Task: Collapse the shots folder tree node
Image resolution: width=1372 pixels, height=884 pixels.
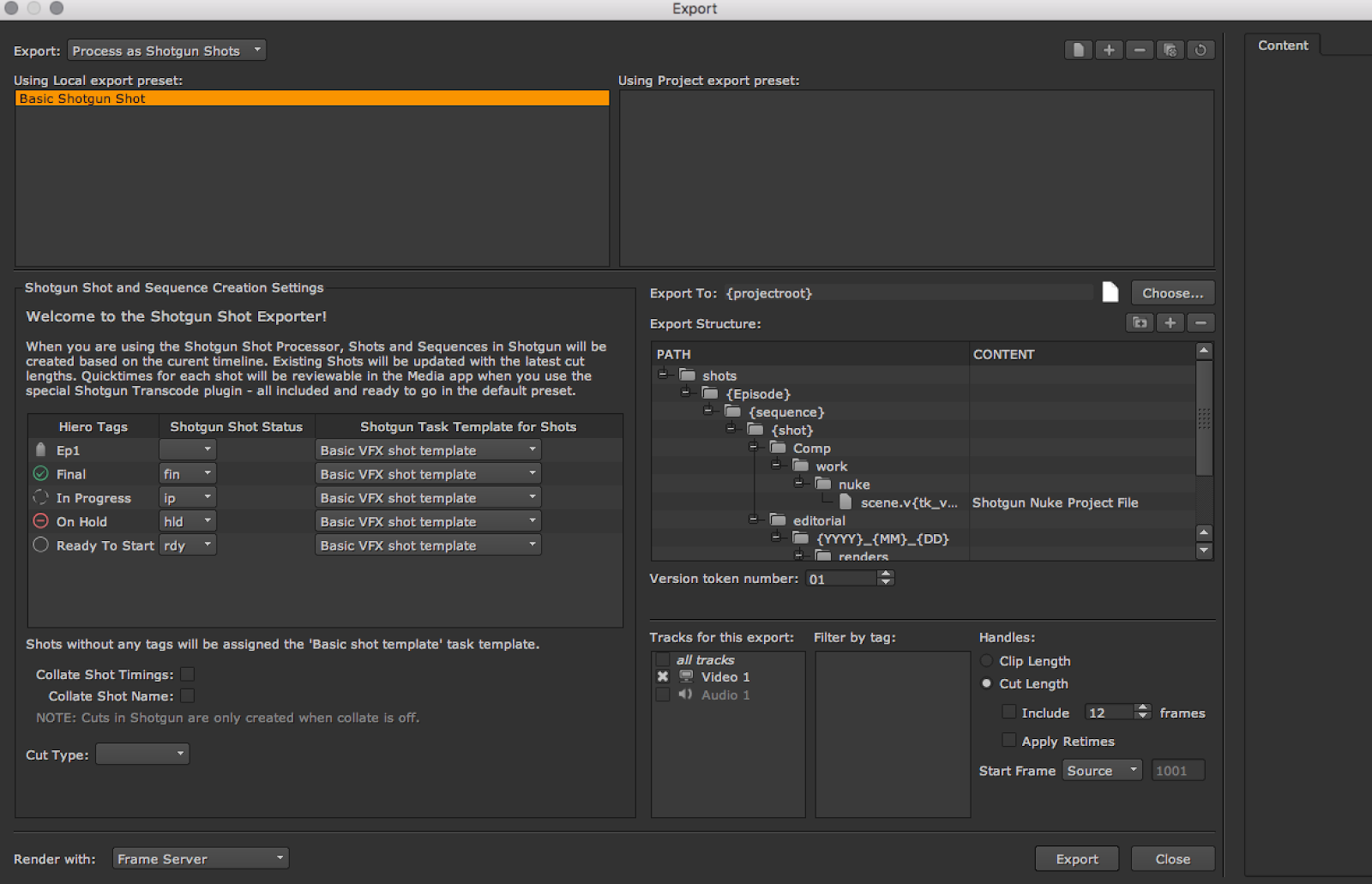Action: point(663,374)
